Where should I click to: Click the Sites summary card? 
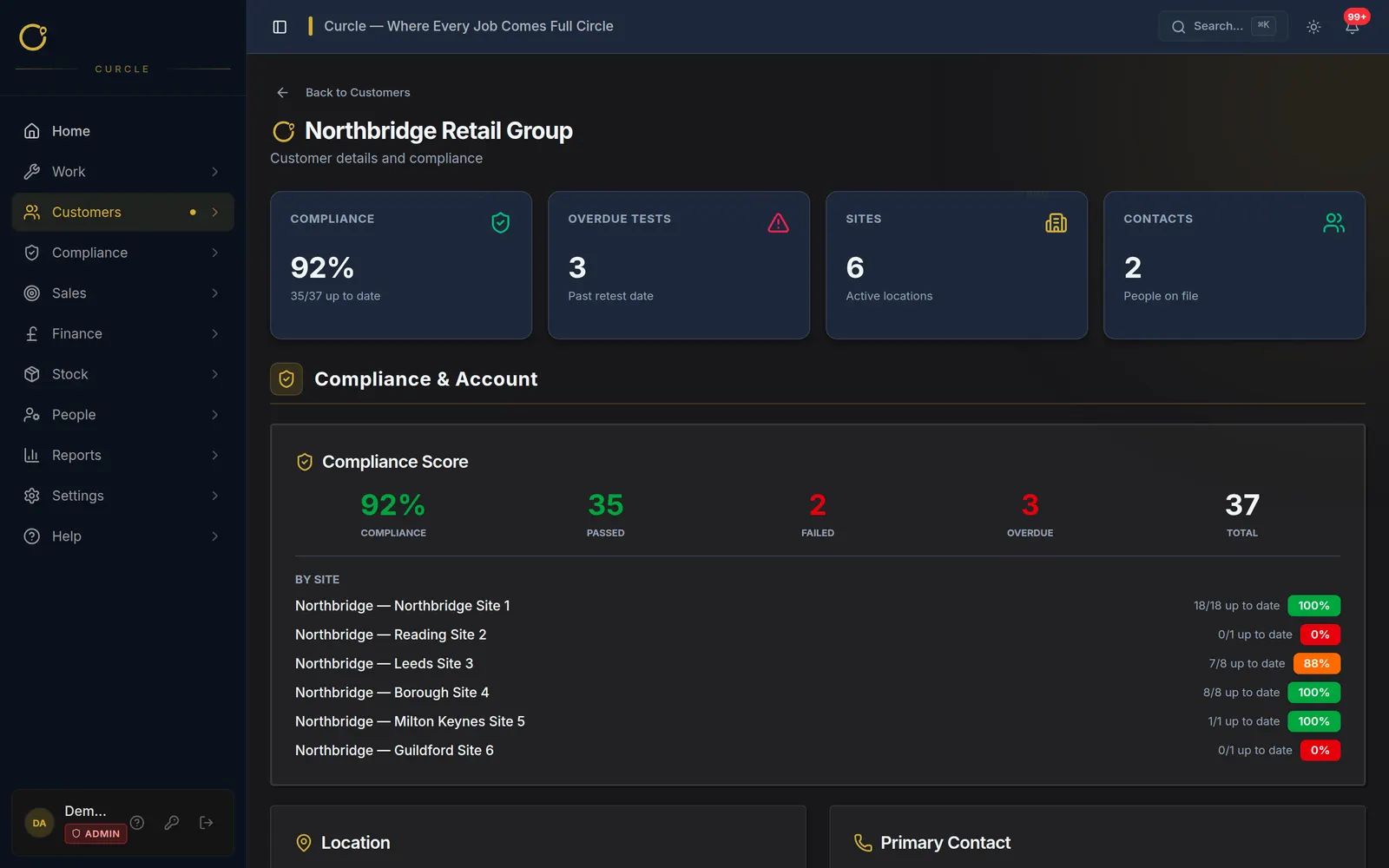pos(957,265)
